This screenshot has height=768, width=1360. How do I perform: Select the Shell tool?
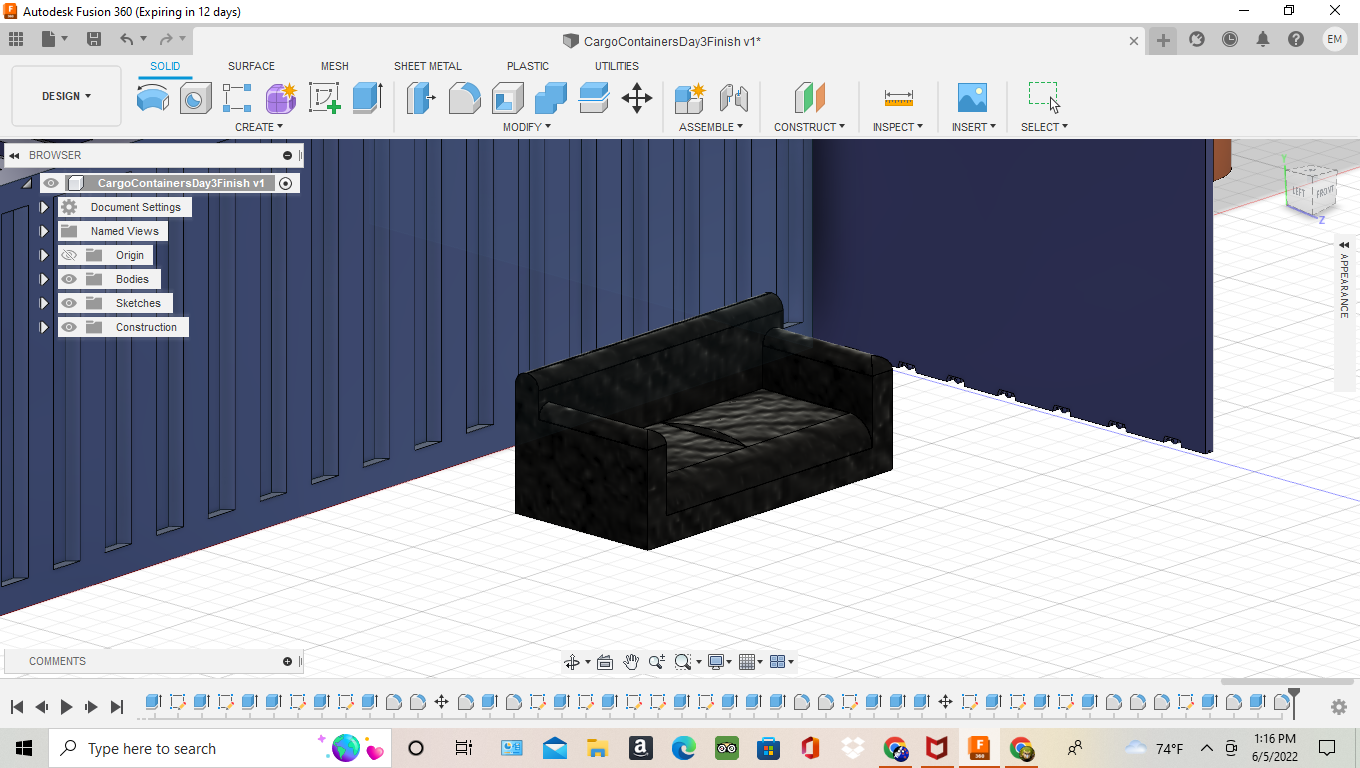[x=508, y=98]
